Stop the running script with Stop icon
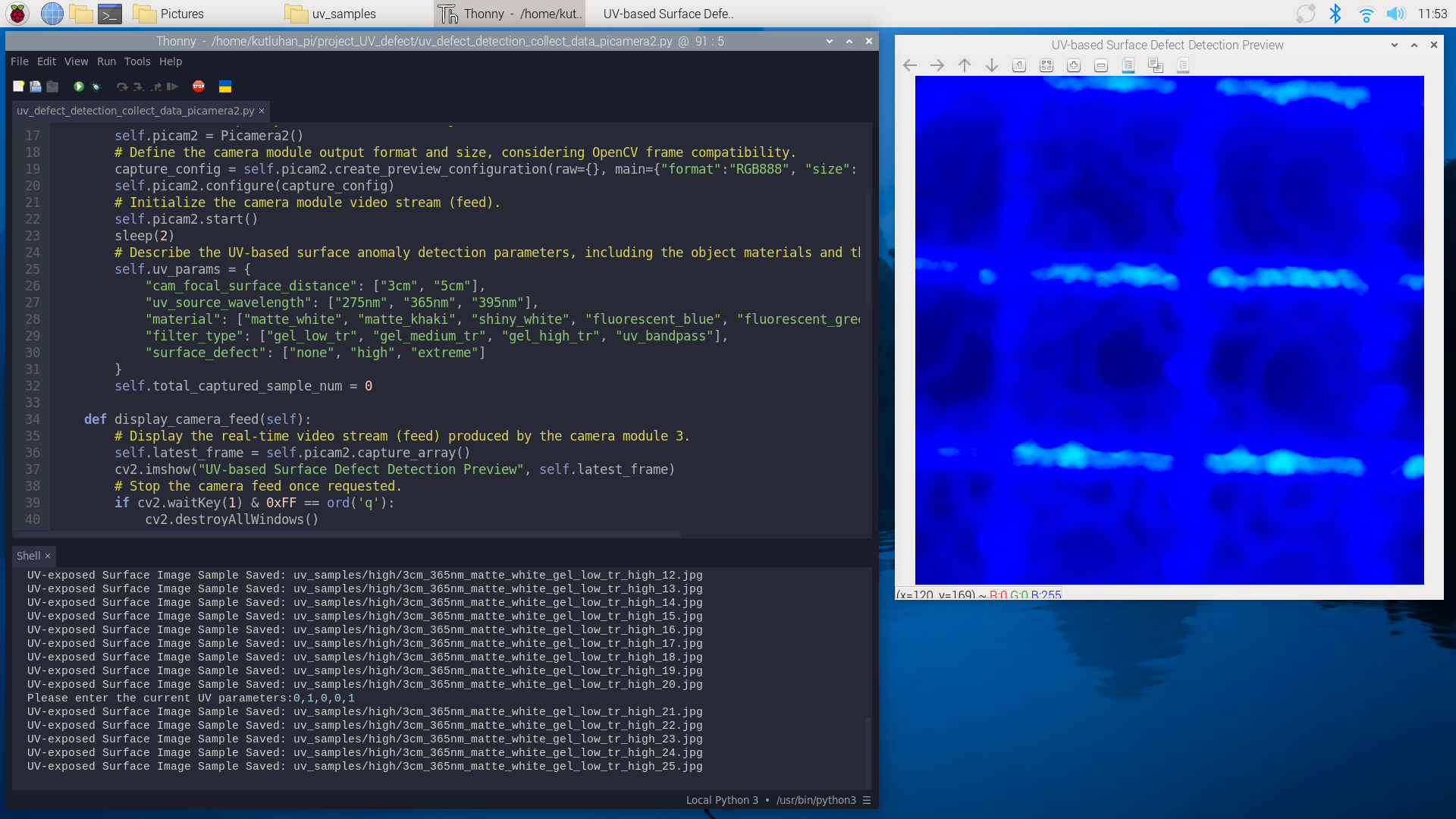Viewport: 1456px width, 819px height. [199, 86]
